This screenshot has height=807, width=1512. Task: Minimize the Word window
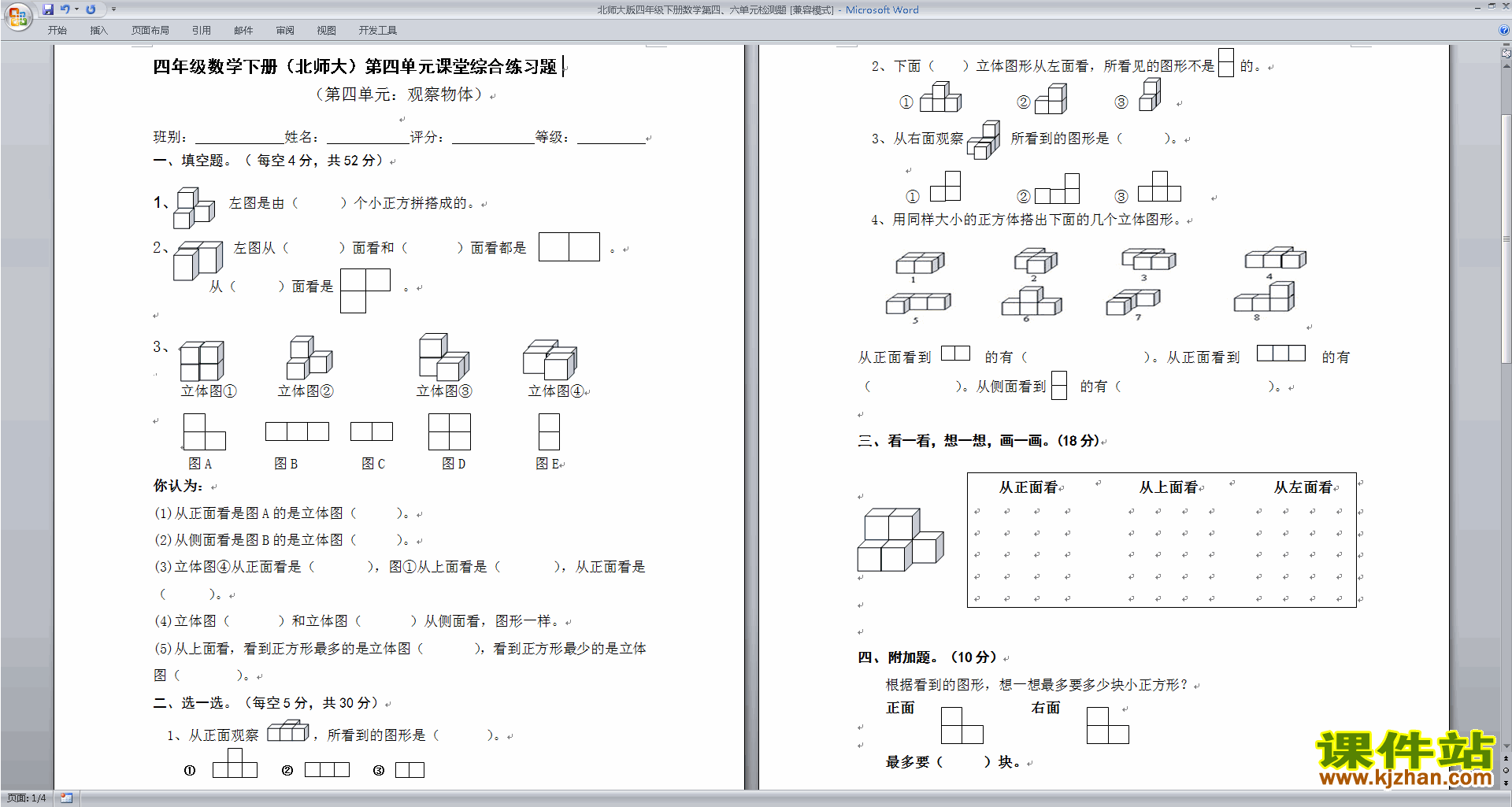tap(1477, 7)
